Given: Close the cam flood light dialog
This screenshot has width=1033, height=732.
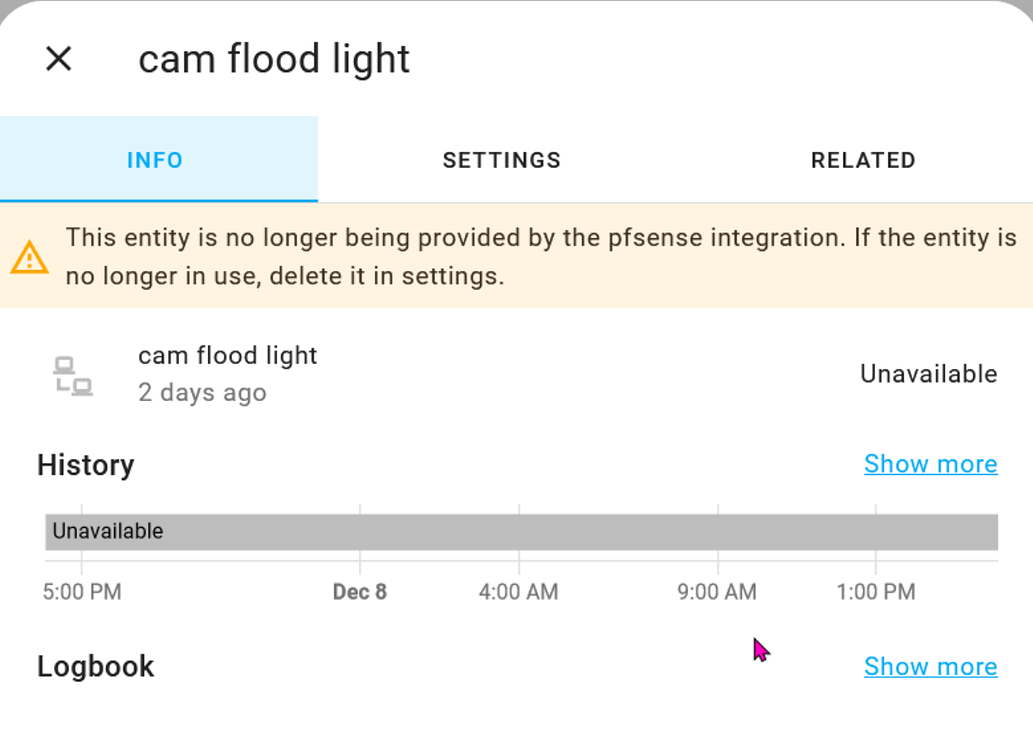Looking at the screenshot, I should pyautogui.click(x=58, y=59).
